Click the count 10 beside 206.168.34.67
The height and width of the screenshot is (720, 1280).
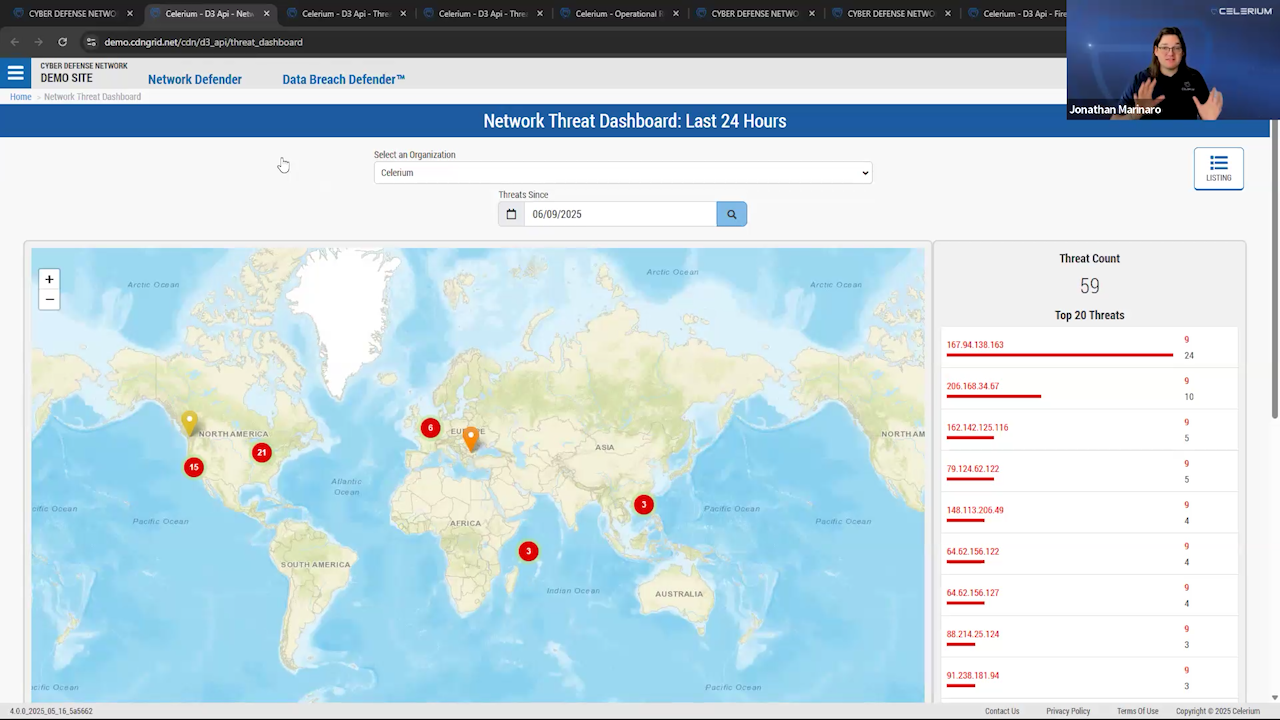[1189, 397]
